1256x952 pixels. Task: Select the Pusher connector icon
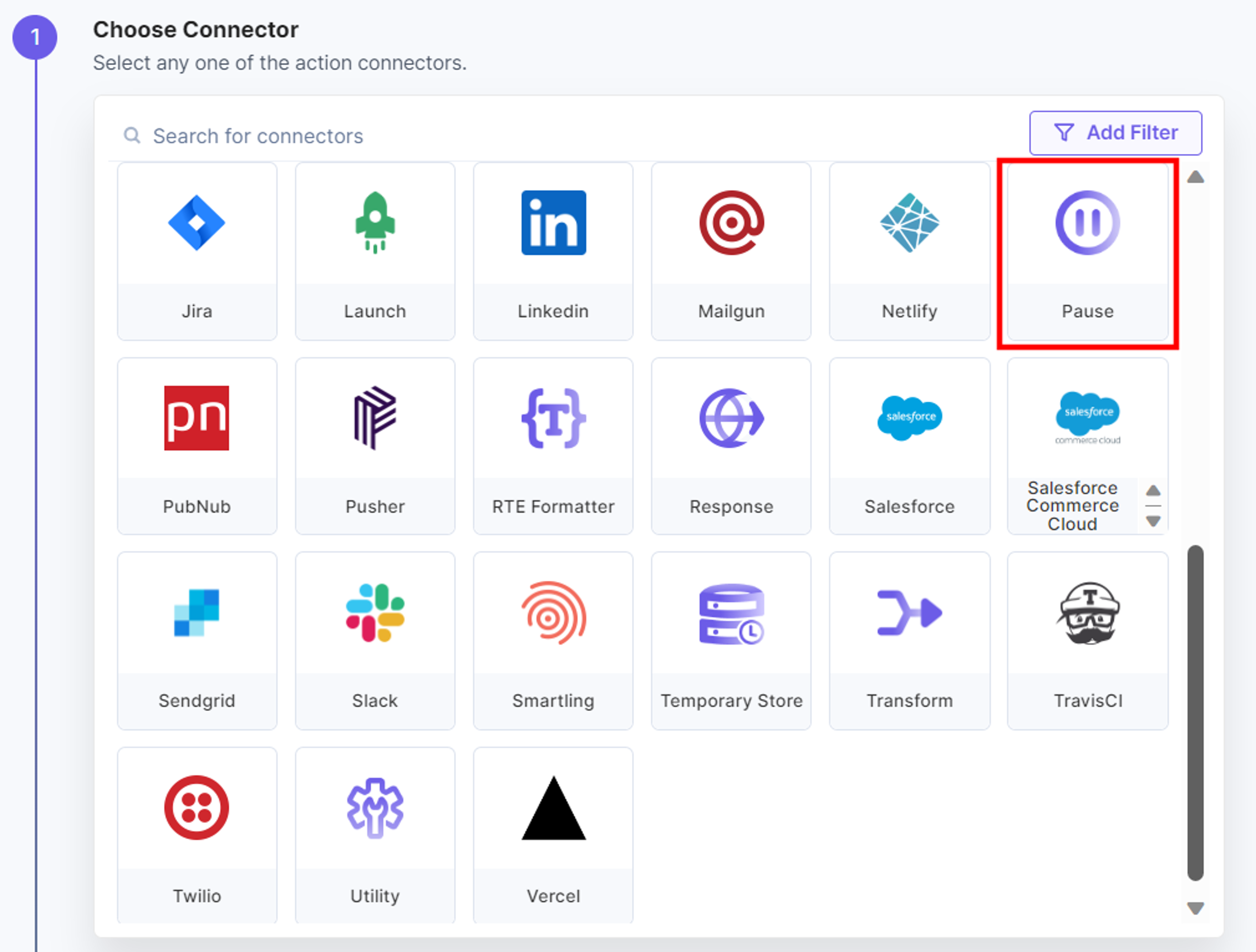click(x=375, y=418)
